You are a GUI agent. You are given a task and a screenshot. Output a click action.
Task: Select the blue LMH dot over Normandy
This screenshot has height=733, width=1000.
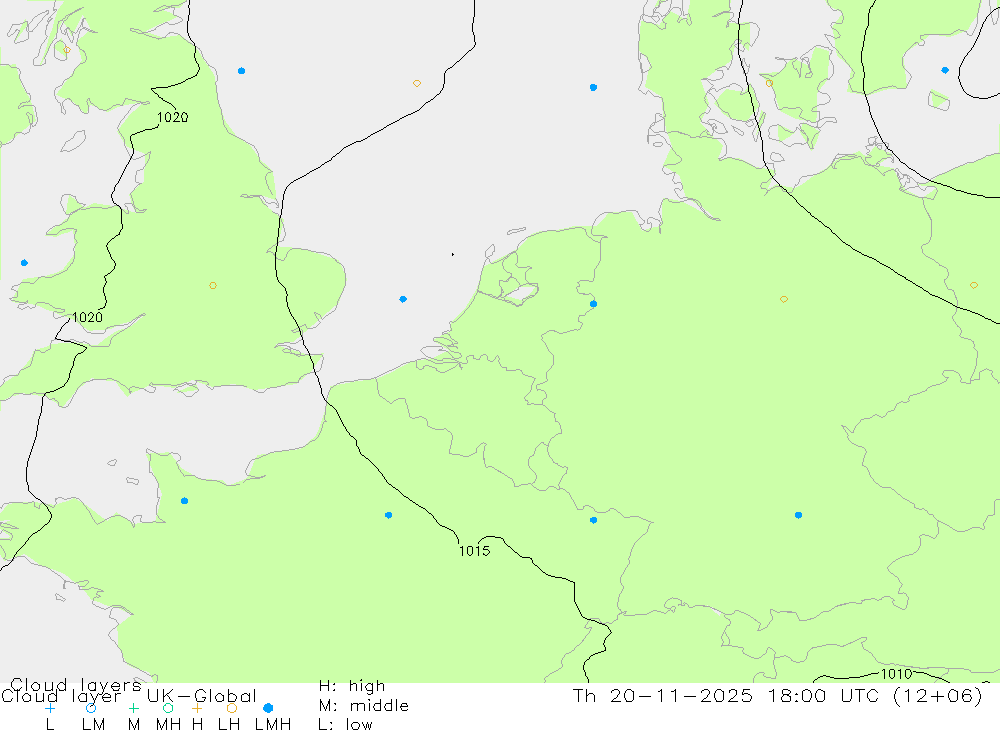pyautogui.click(x=184, y=501)
